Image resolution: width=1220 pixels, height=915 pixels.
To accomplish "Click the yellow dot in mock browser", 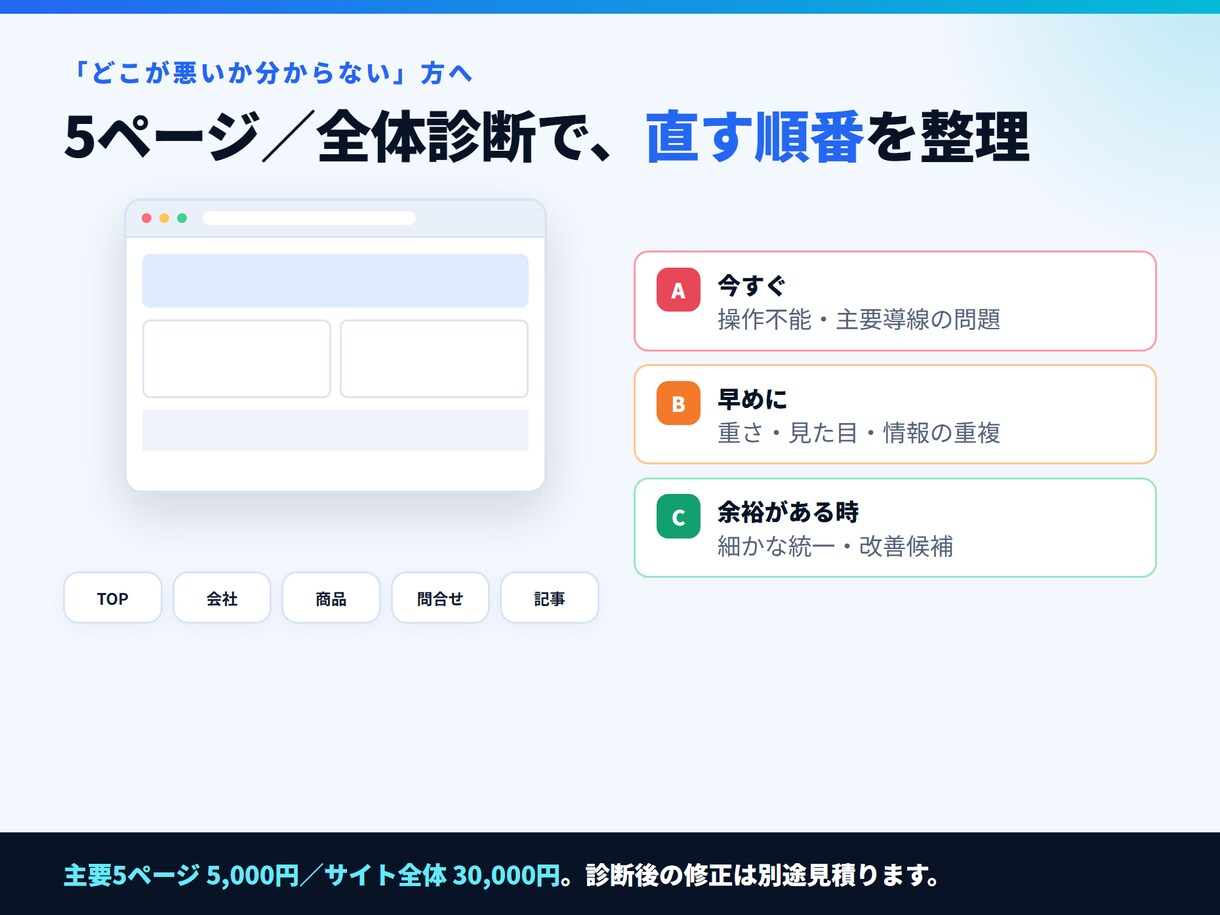I will [164, 218].
